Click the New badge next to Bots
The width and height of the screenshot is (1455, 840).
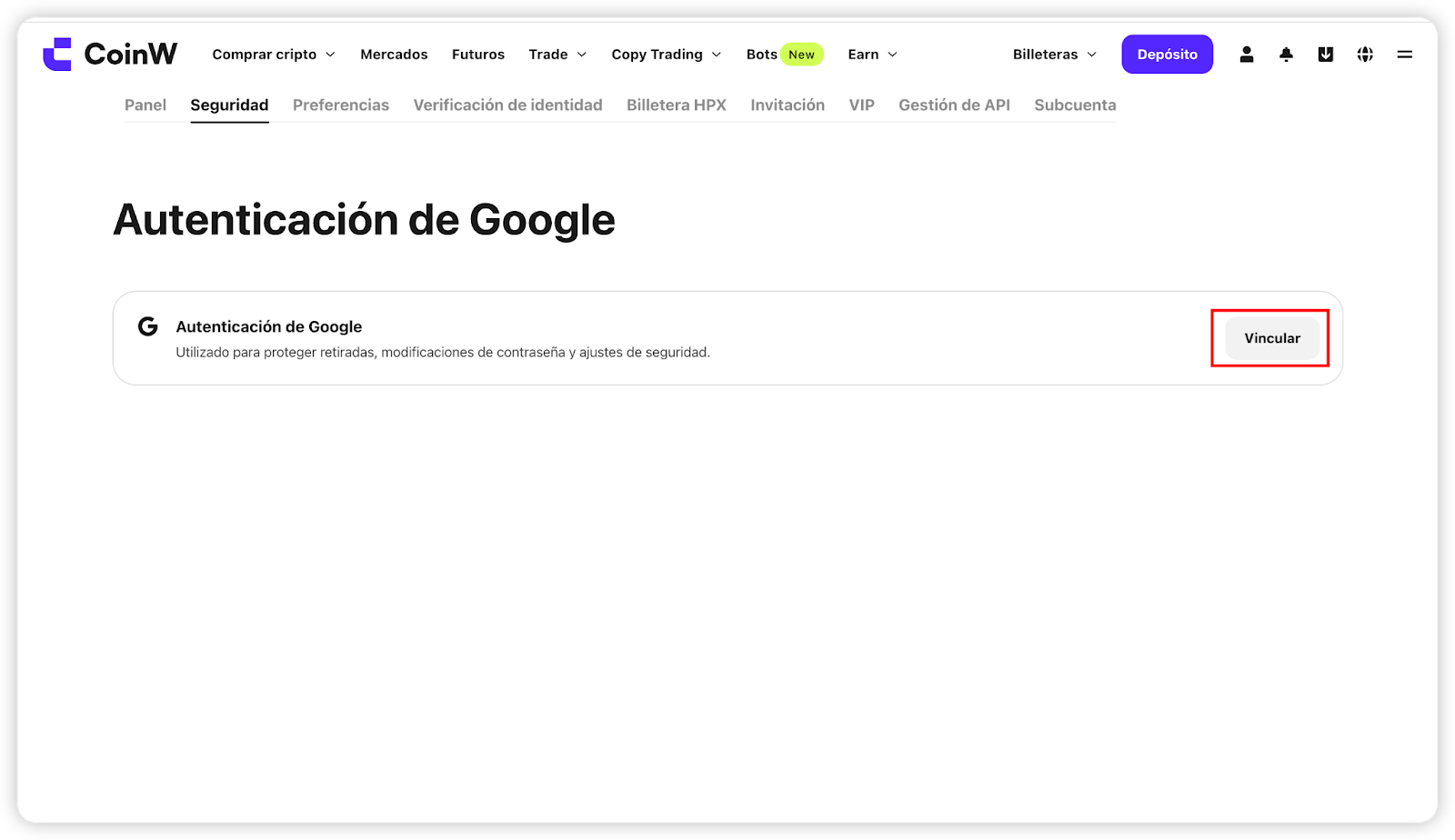click(802, 55)
